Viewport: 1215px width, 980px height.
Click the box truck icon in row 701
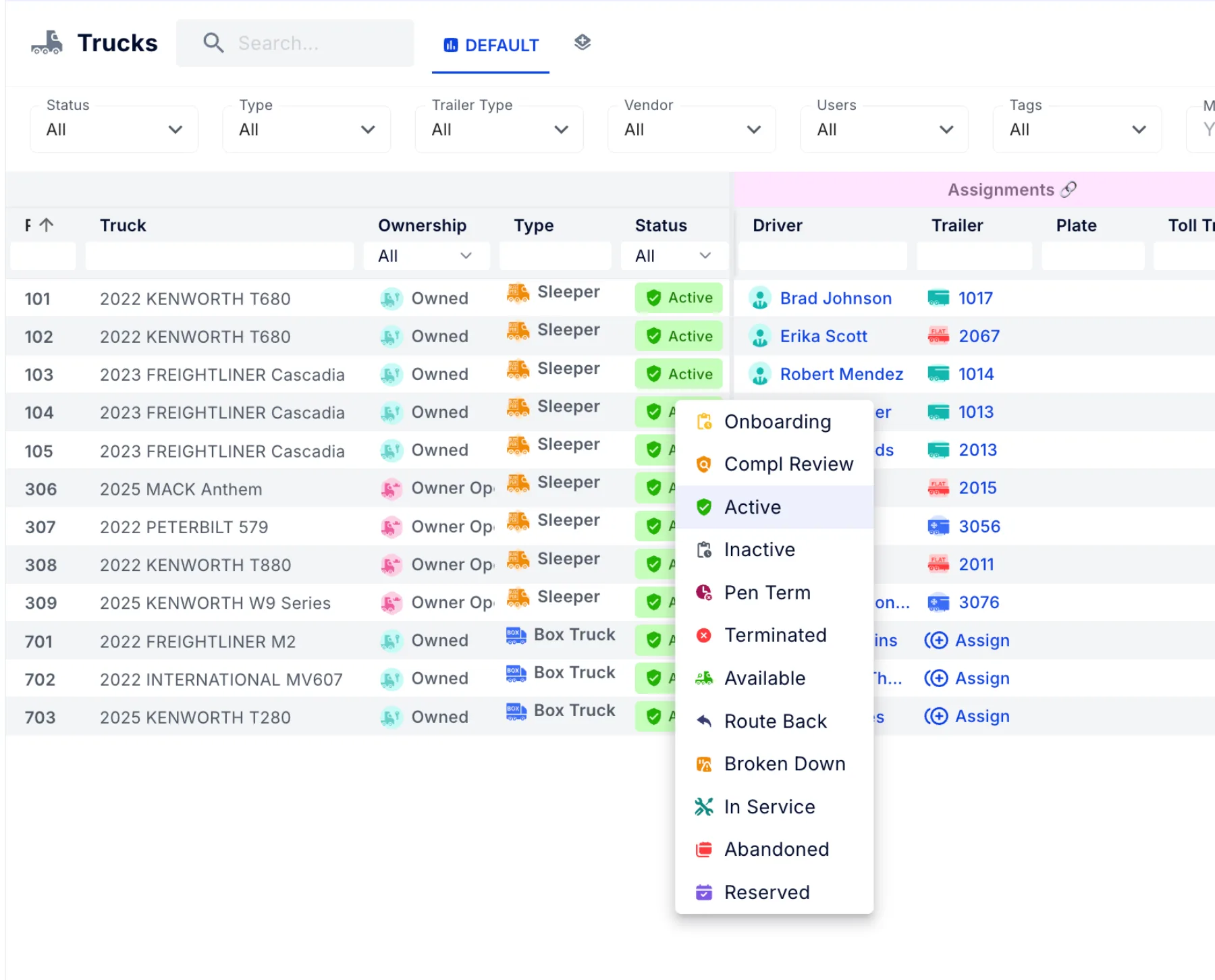click(x=516, y=635)
